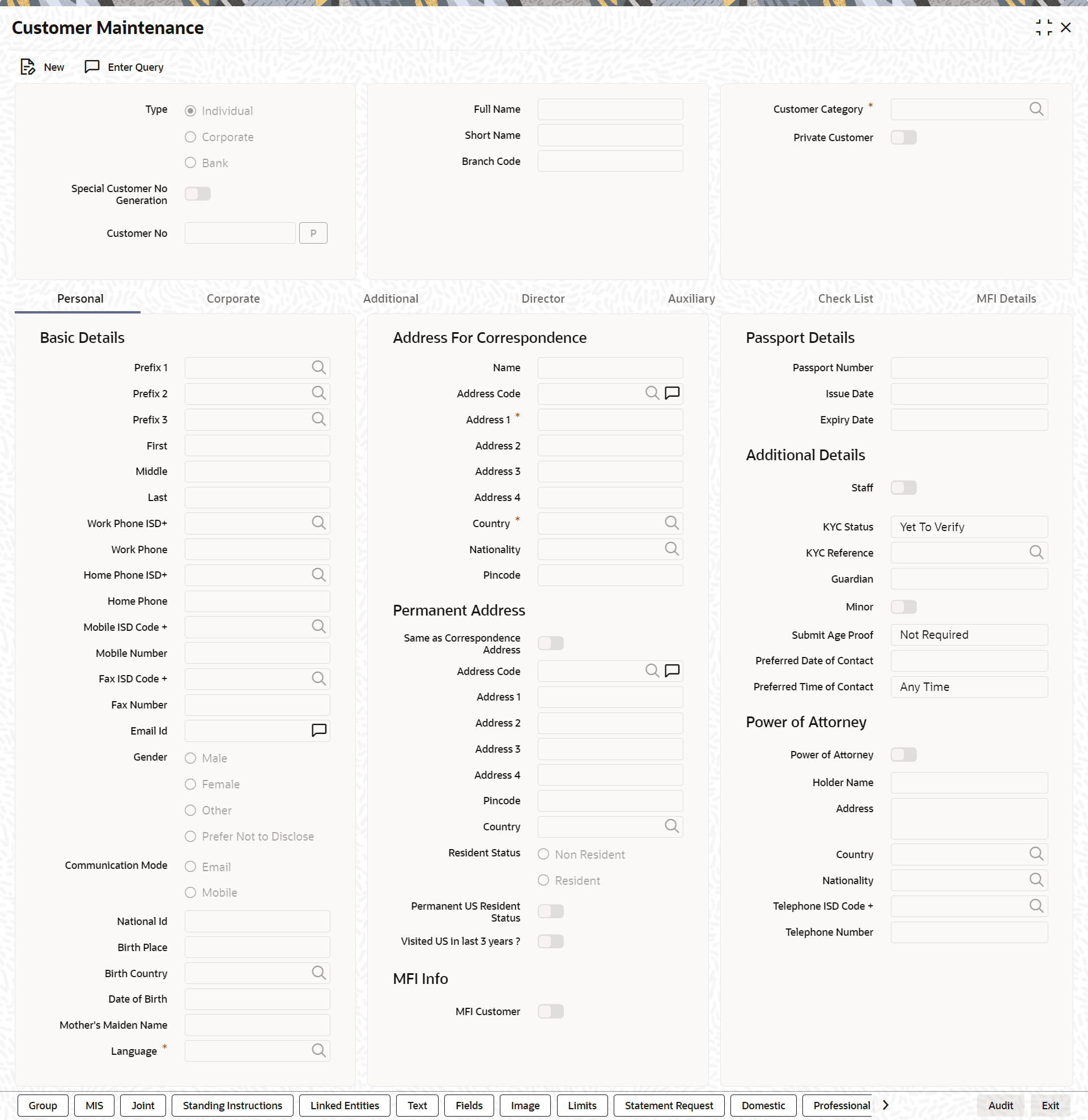Viewport: 1088px width, 1120px height.
Task: Click the Standing Instructions button
Action: [x=232, y=1106]
